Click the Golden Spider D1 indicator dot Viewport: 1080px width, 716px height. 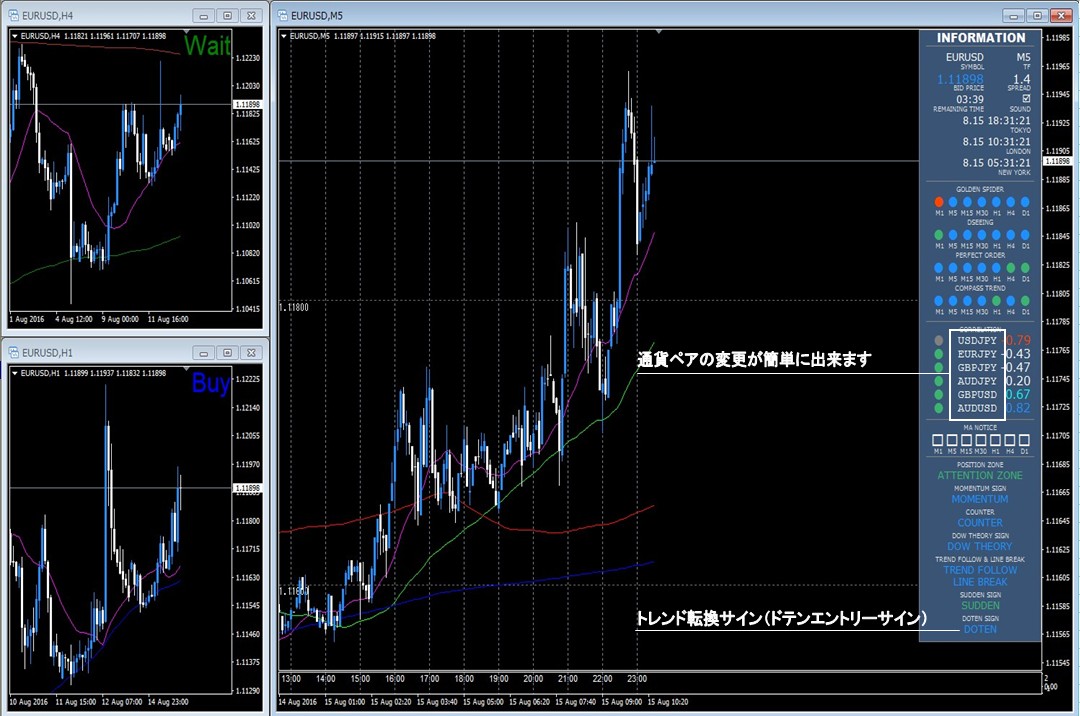pyautogui.click(x=1025, y=202)
